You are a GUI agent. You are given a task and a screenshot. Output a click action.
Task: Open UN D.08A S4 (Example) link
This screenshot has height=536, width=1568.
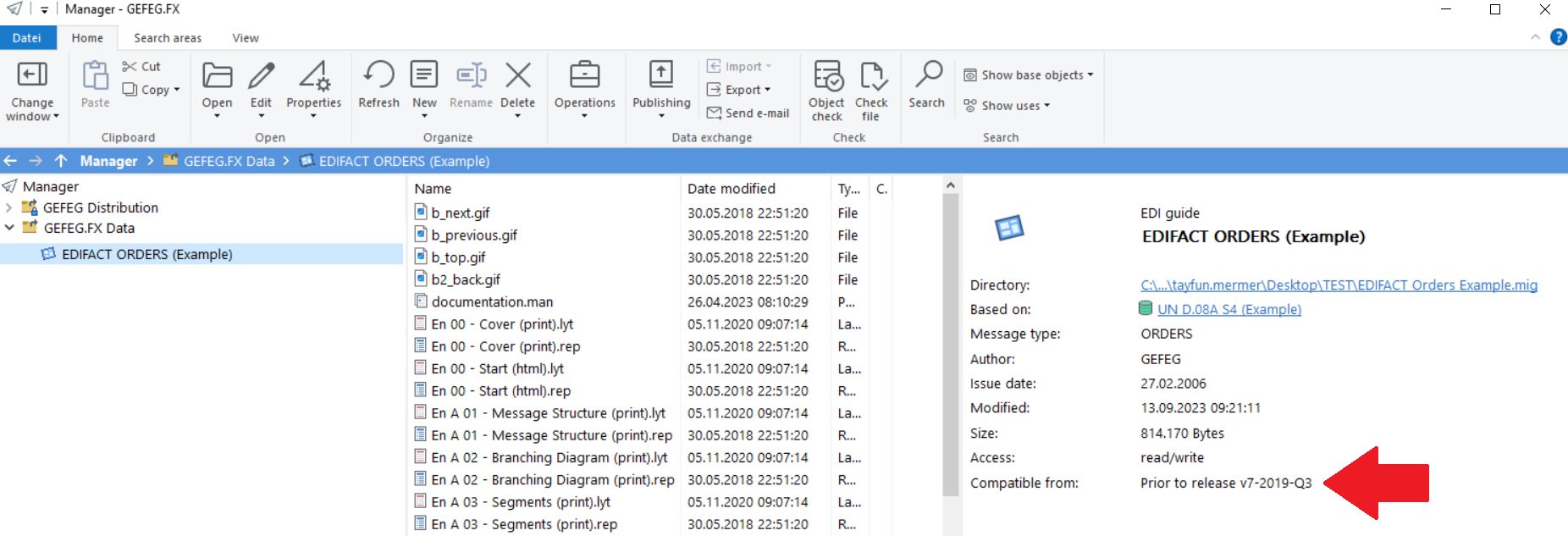click(1229, 309)
